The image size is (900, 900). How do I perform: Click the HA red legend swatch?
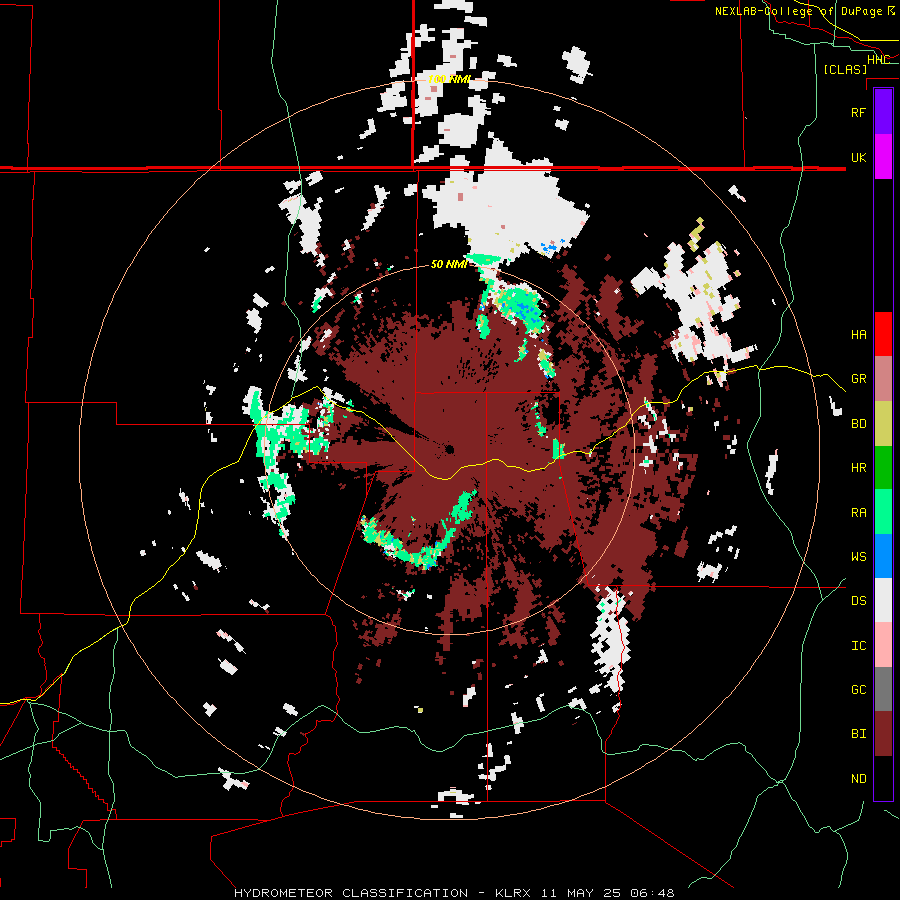coord(883,334)
